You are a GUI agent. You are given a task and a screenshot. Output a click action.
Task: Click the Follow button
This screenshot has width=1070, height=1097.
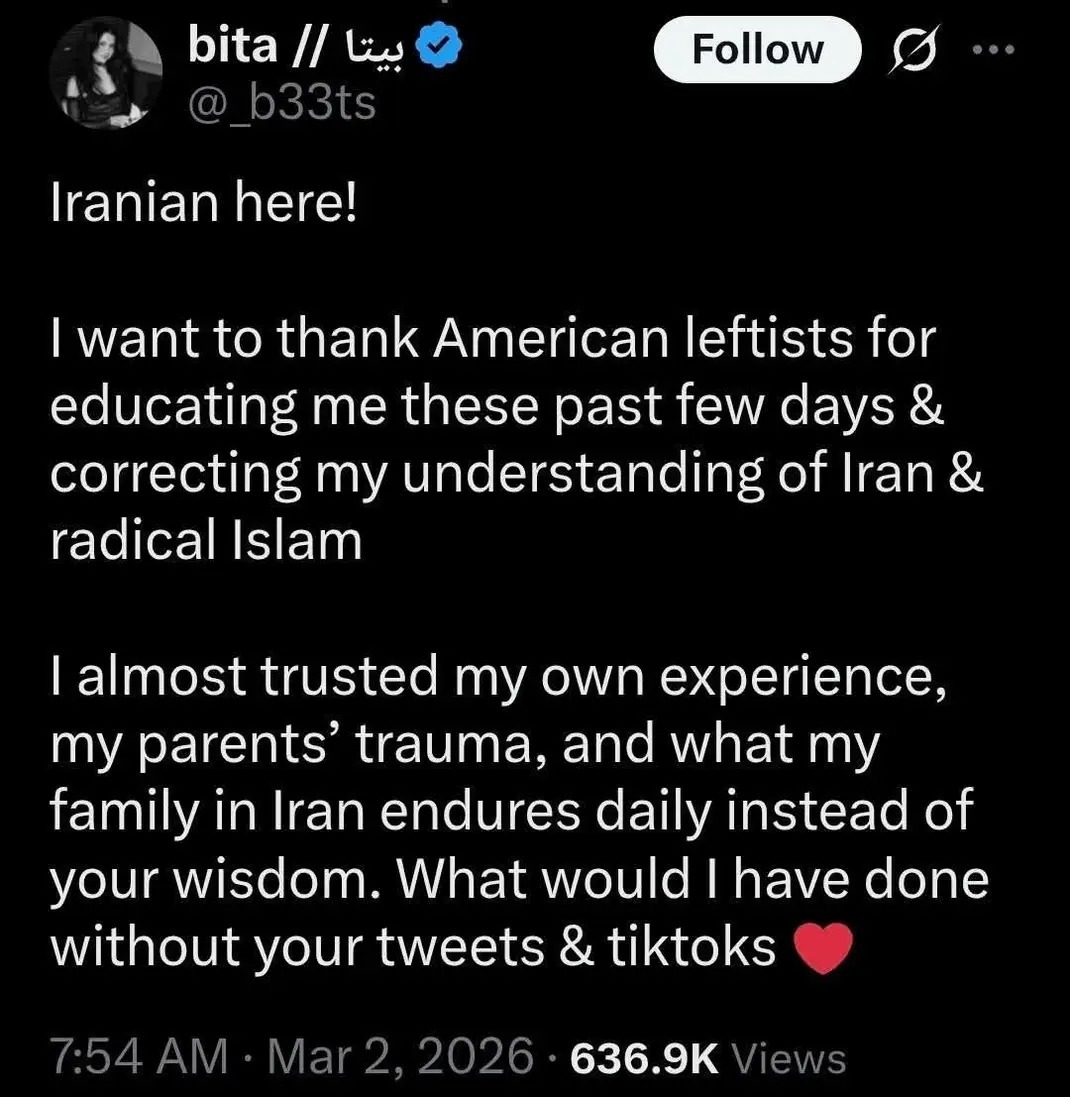[757, 50]
